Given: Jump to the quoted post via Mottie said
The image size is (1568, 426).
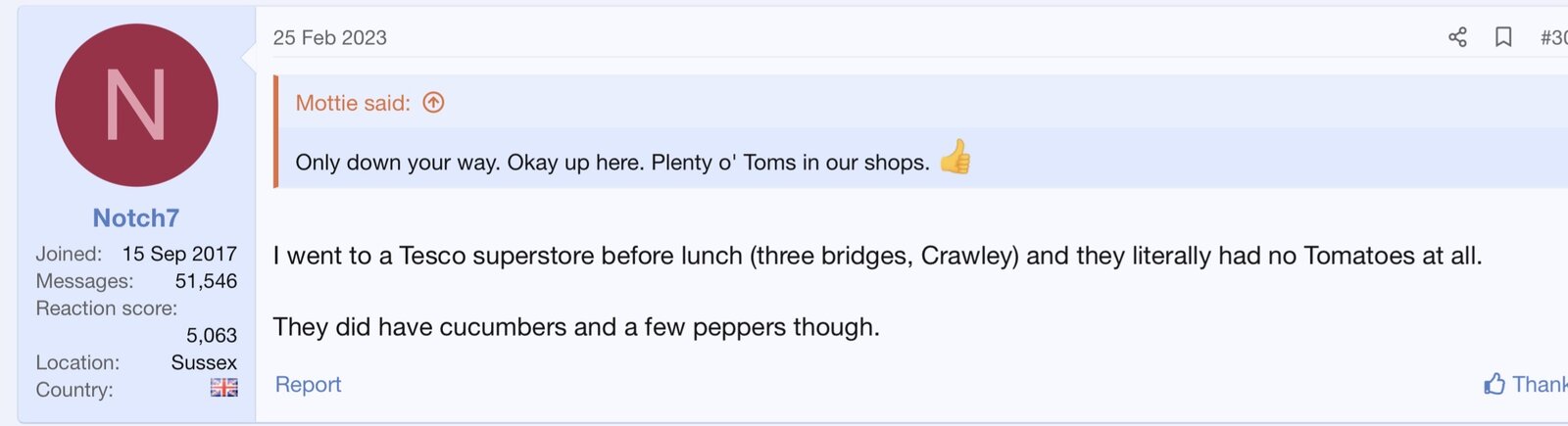Looking at the screenshot, I should [x=353, y=103].
